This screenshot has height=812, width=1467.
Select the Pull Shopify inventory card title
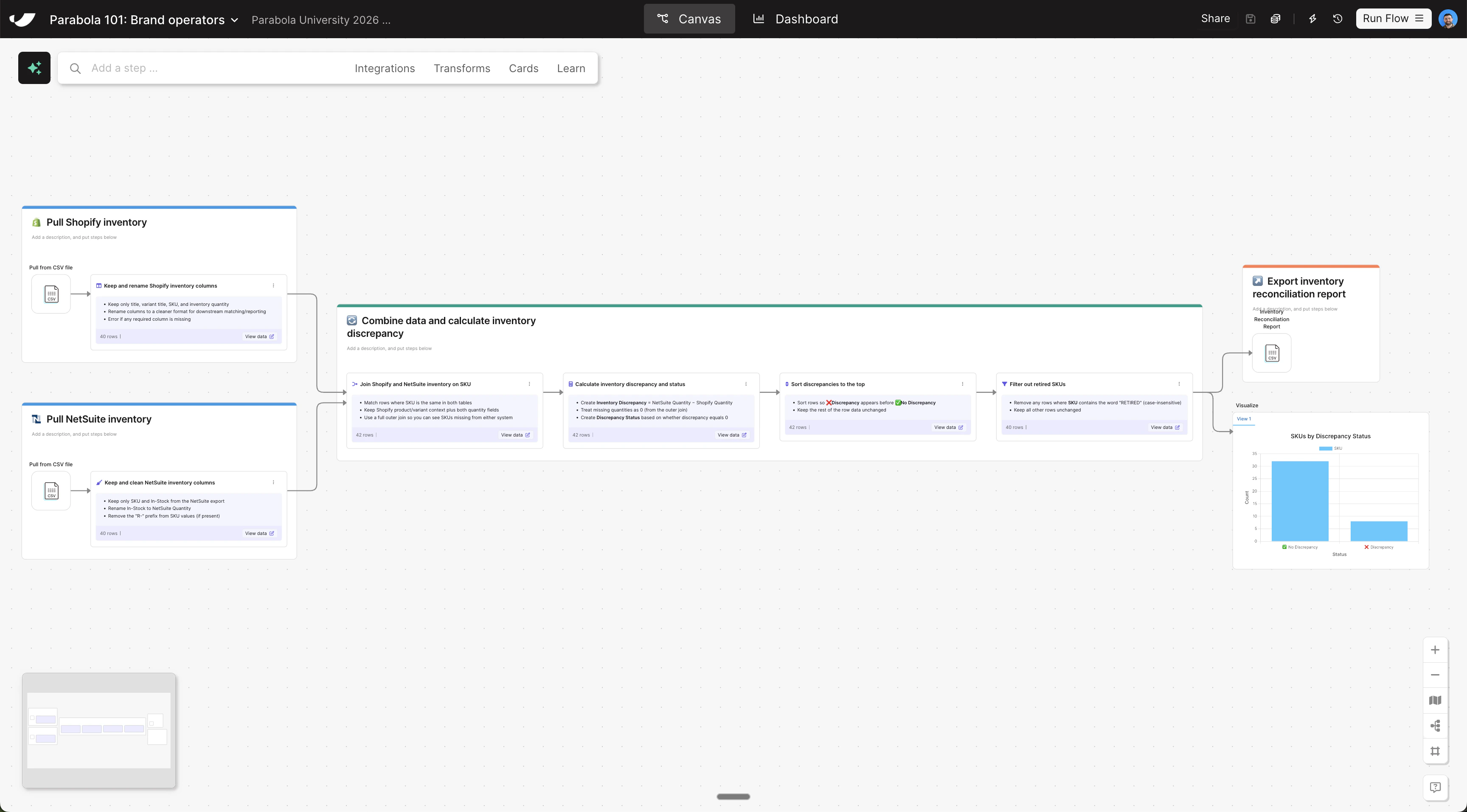click(97, 222)
